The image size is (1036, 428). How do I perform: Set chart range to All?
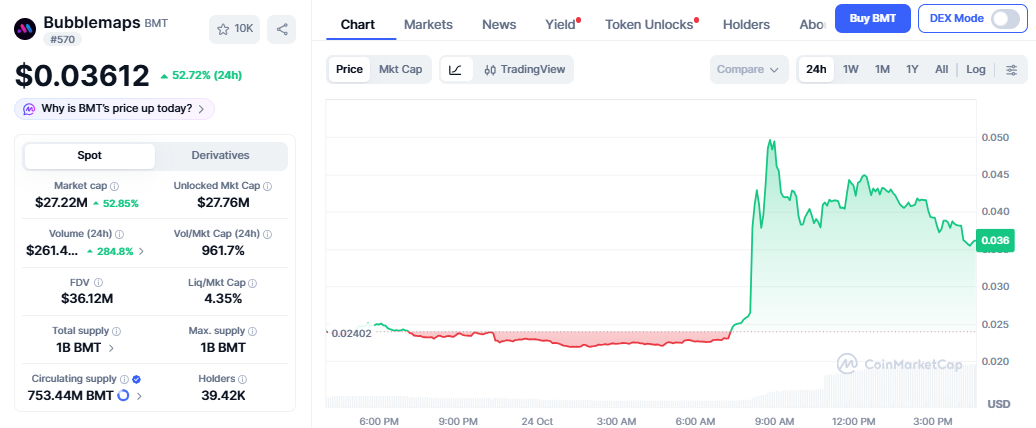click(x=942, y=69)
